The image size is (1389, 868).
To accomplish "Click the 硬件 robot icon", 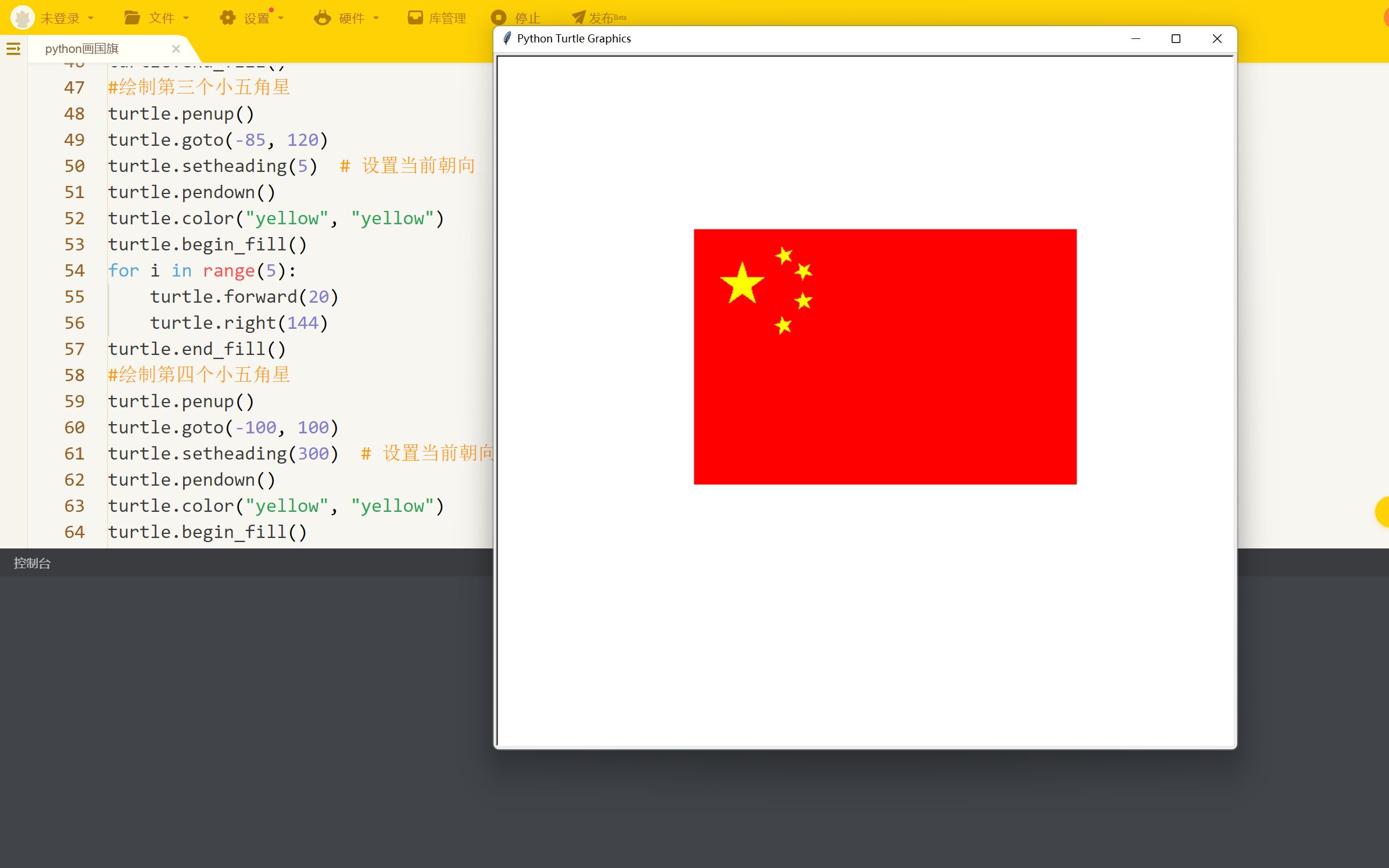I will [x=323, y=18].
